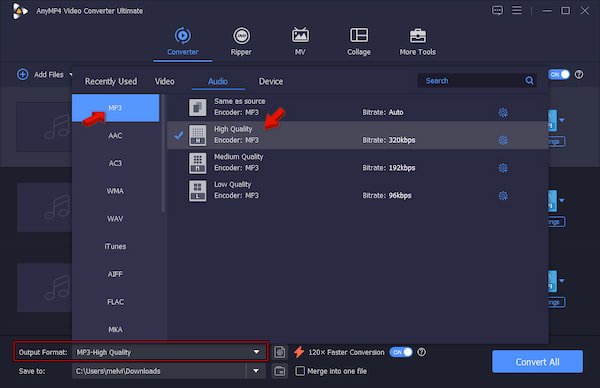The height and width of the screenshot is (388, 600).
Task: Toggle 120x Faster Conversion switch
Action: coord(401,352)
